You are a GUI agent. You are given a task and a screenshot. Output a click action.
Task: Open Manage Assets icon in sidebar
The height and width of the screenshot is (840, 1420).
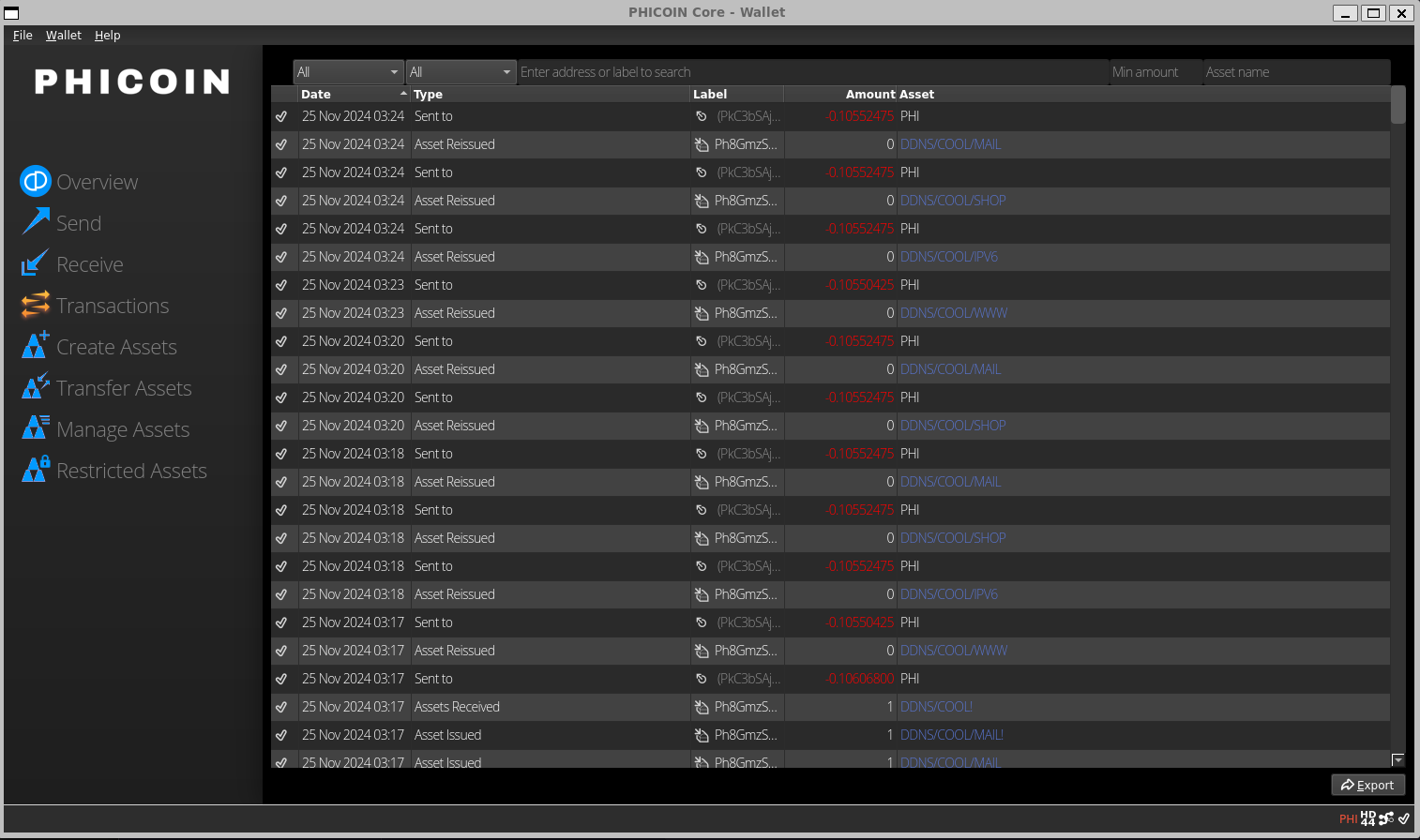click(36, 428)
